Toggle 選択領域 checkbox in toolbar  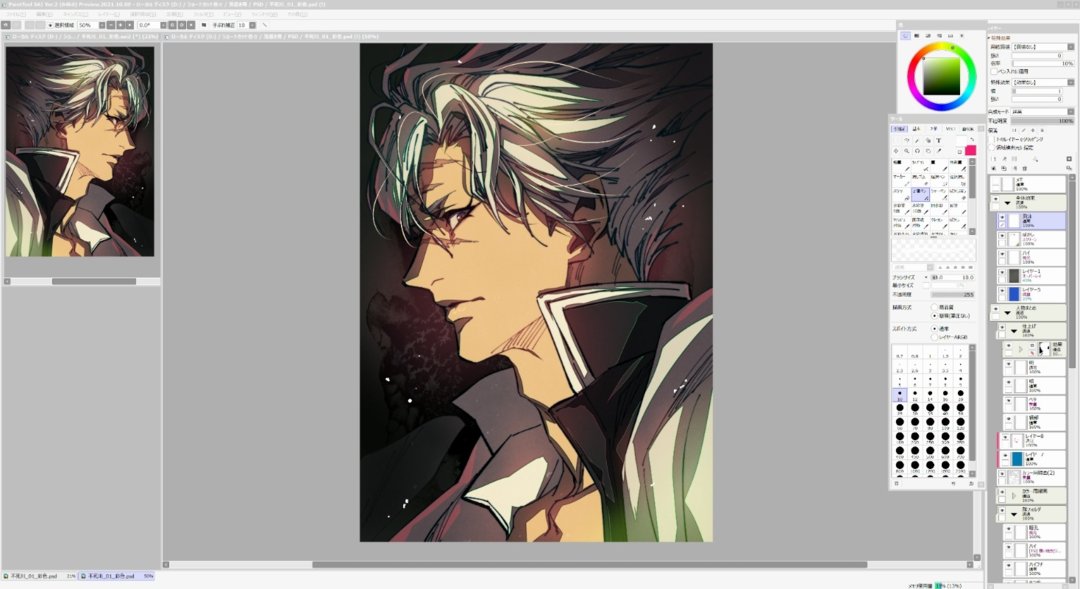[50, 25]
